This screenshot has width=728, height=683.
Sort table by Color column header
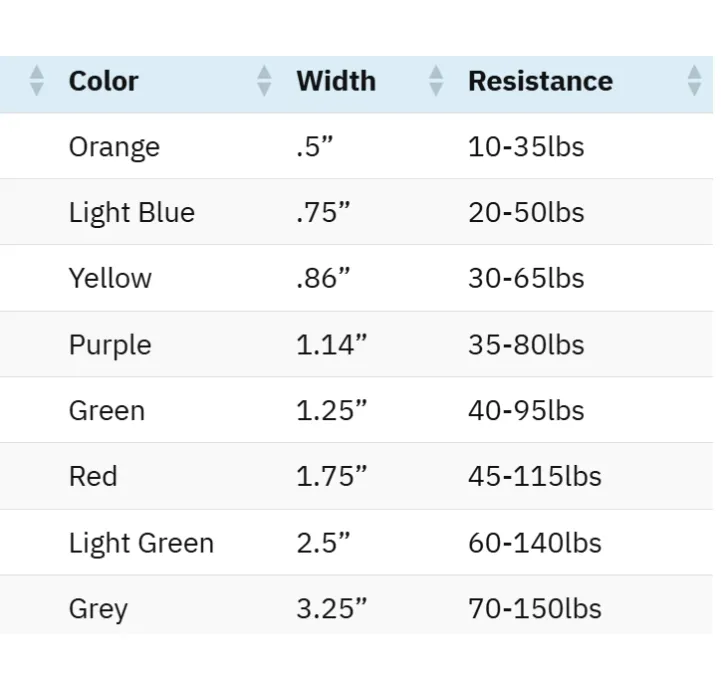tap(104, 81)
